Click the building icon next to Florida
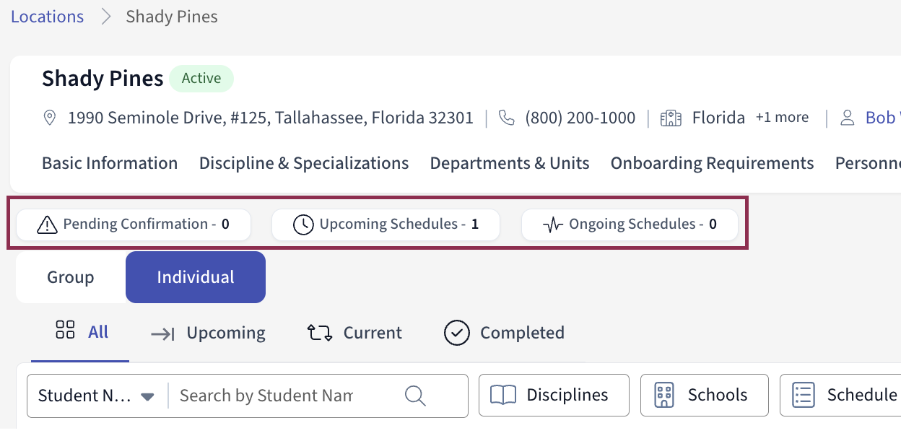This screenshot has width=901, height=429. point(670,118)
